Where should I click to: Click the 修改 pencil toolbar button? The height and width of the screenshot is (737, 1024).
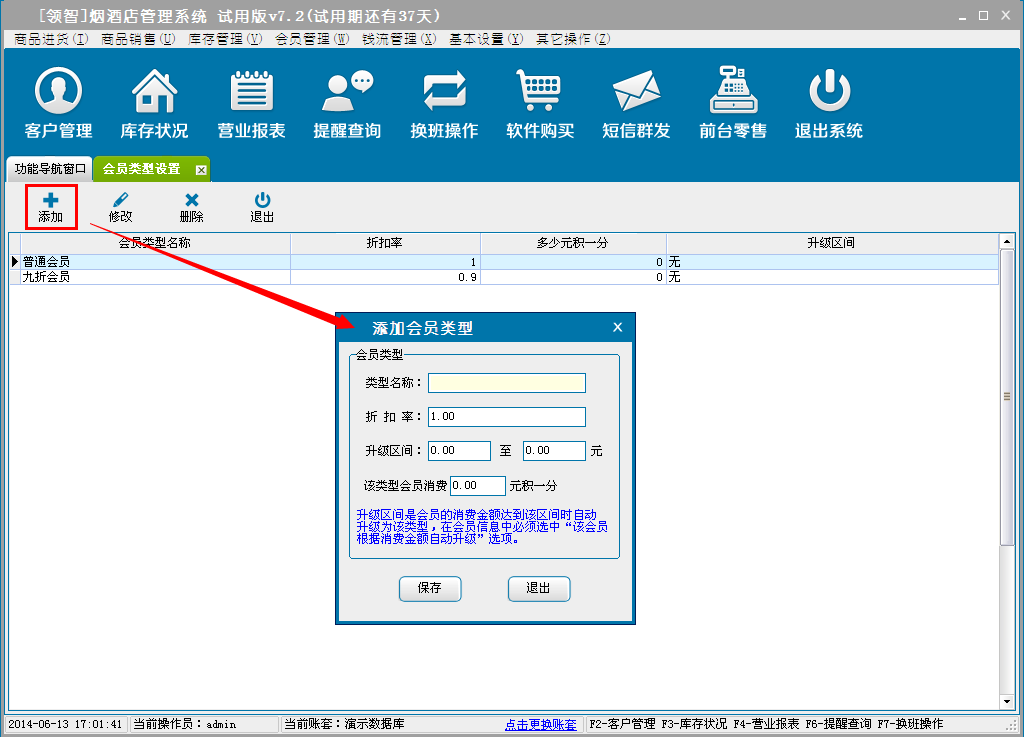[121, 207]
